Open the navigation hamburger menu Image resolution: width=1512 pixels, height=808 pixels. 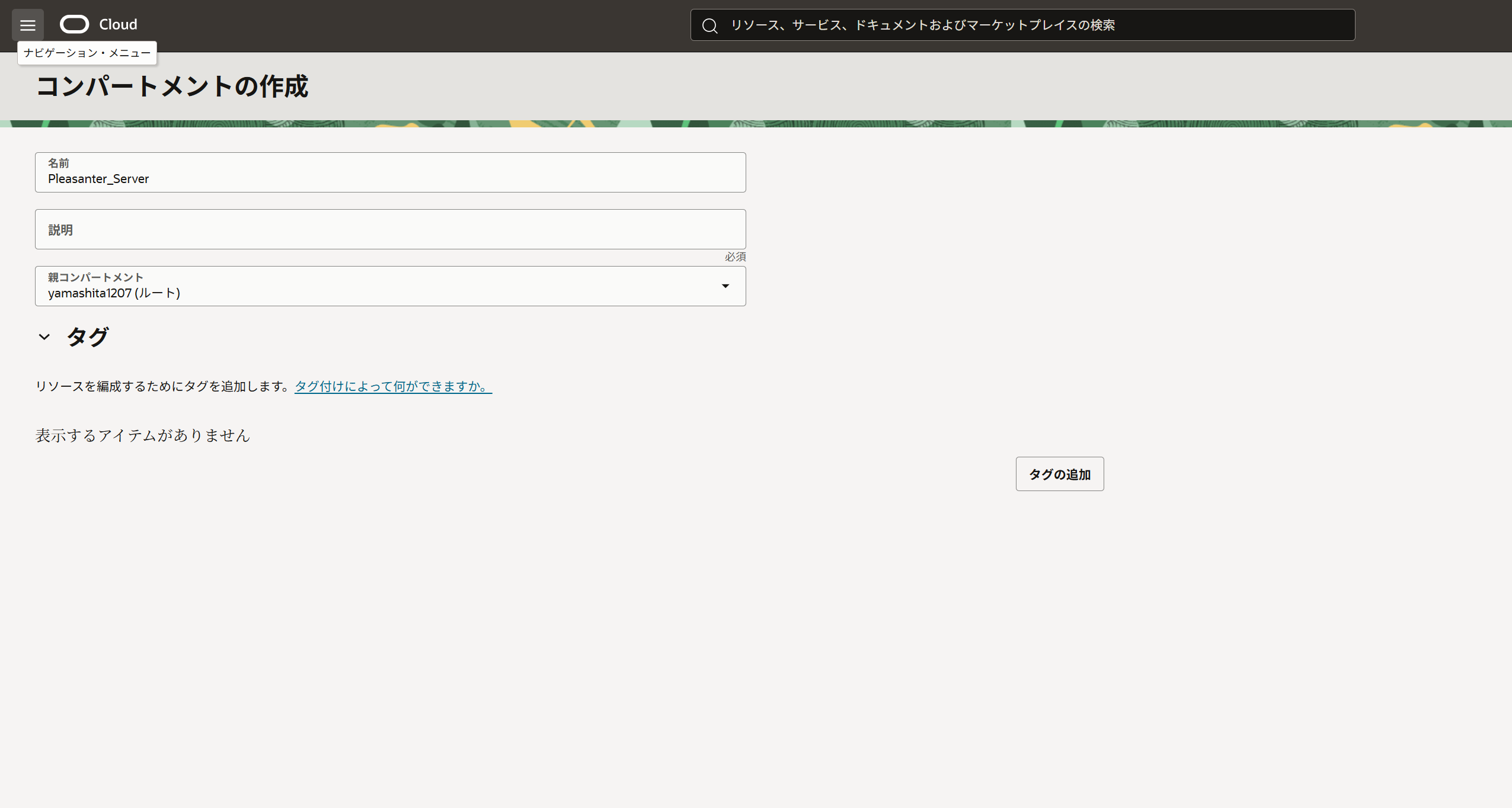[x=27, y=25]
